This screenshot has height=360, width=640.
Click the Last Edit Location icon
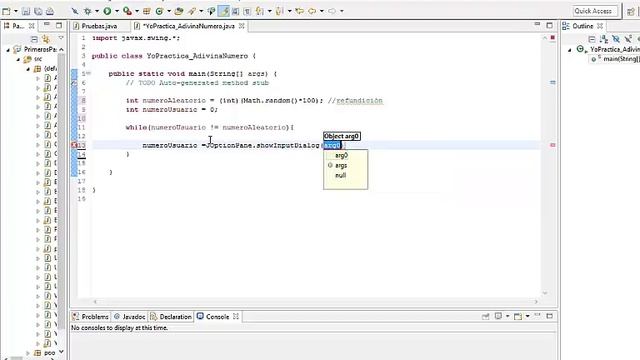pyautogui.click(x=299, y=11)
